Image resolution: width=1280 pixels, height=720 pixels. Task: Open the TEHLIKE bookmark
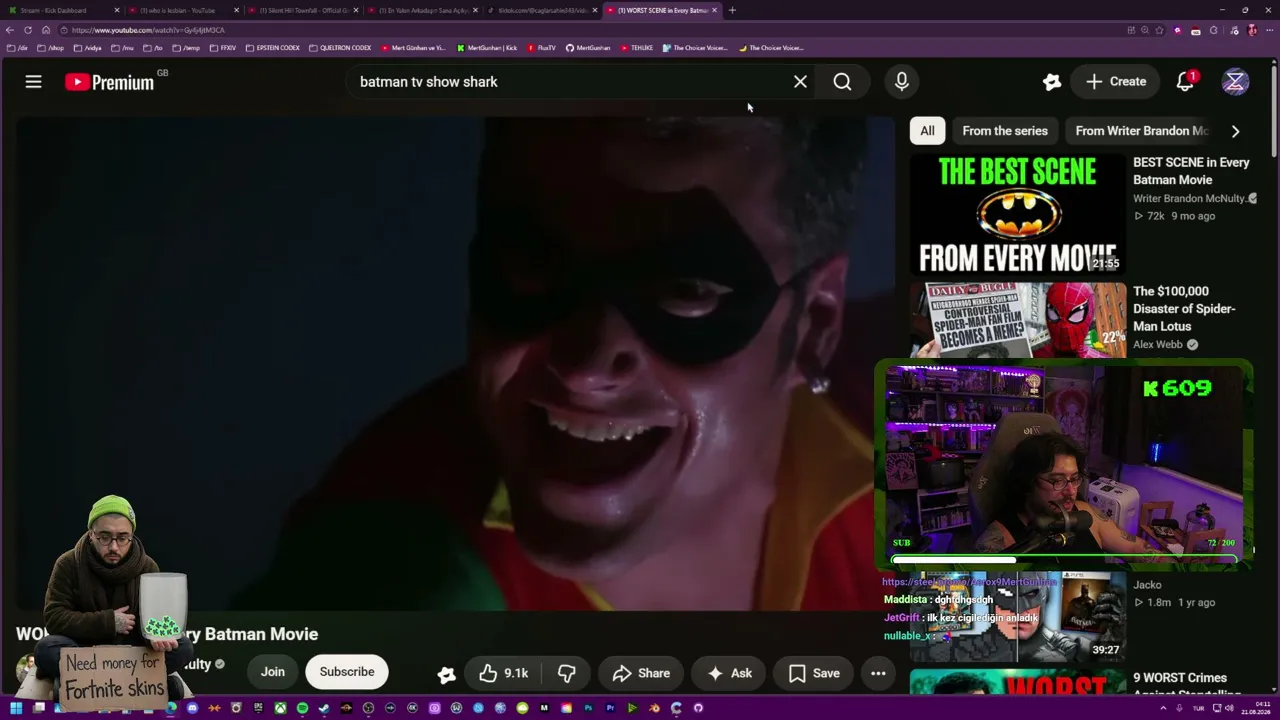(x=637, y=48)
